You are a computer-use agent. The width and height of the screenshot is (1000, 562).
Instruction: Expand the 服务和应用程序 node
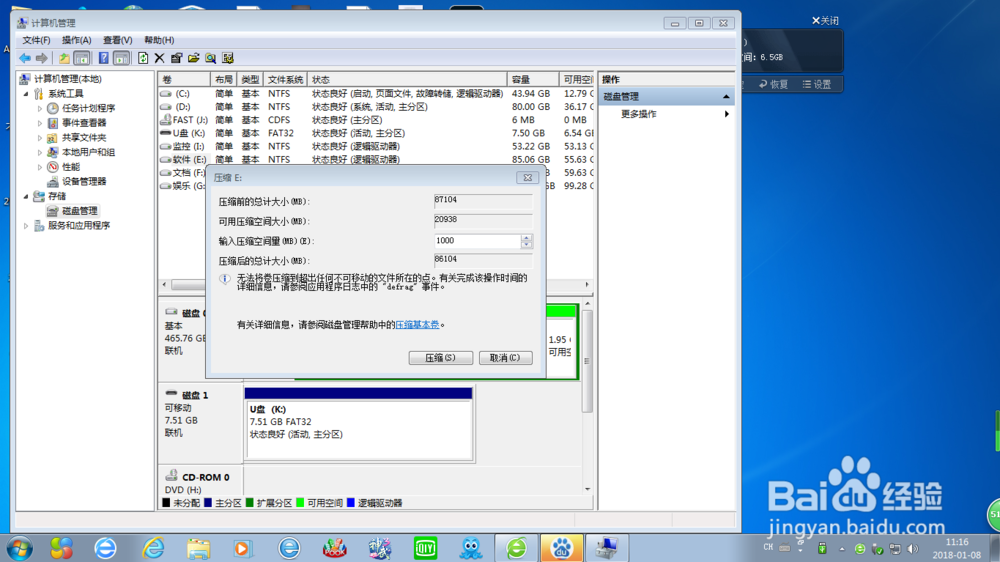[26, 226]
